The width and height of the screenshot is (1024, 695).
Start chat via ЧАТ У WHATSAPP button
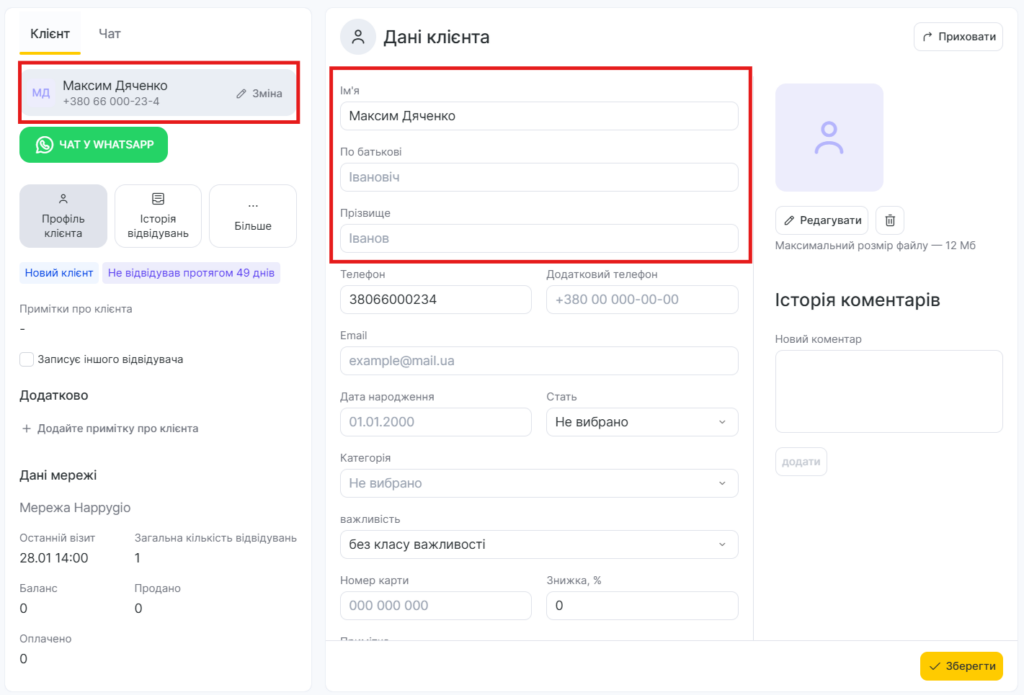click(94, 145)
